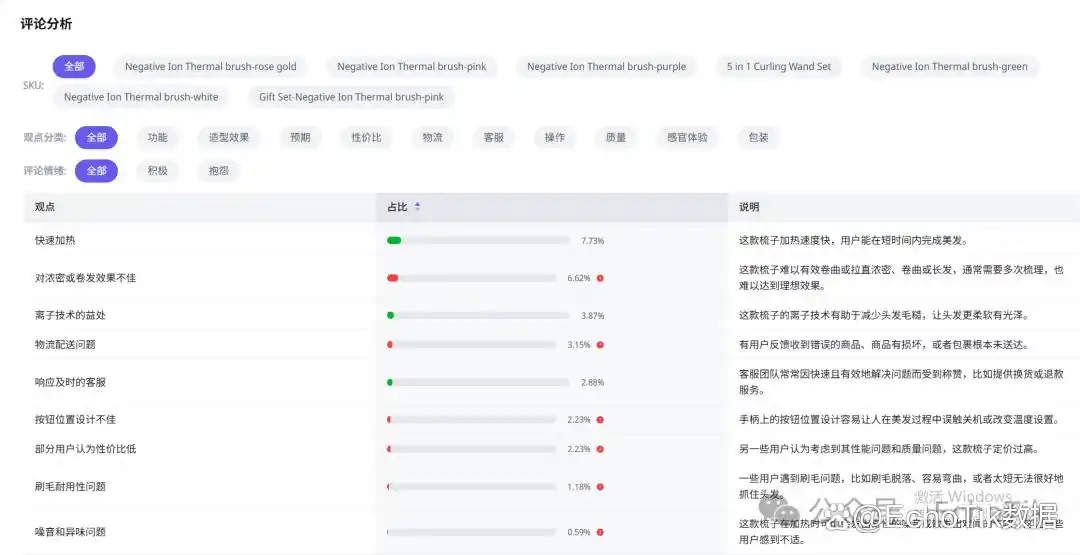Click the red dot in the 按钮位置设计不佳 row
This screenshot has height=555, width=1080.
click(600, 420)
